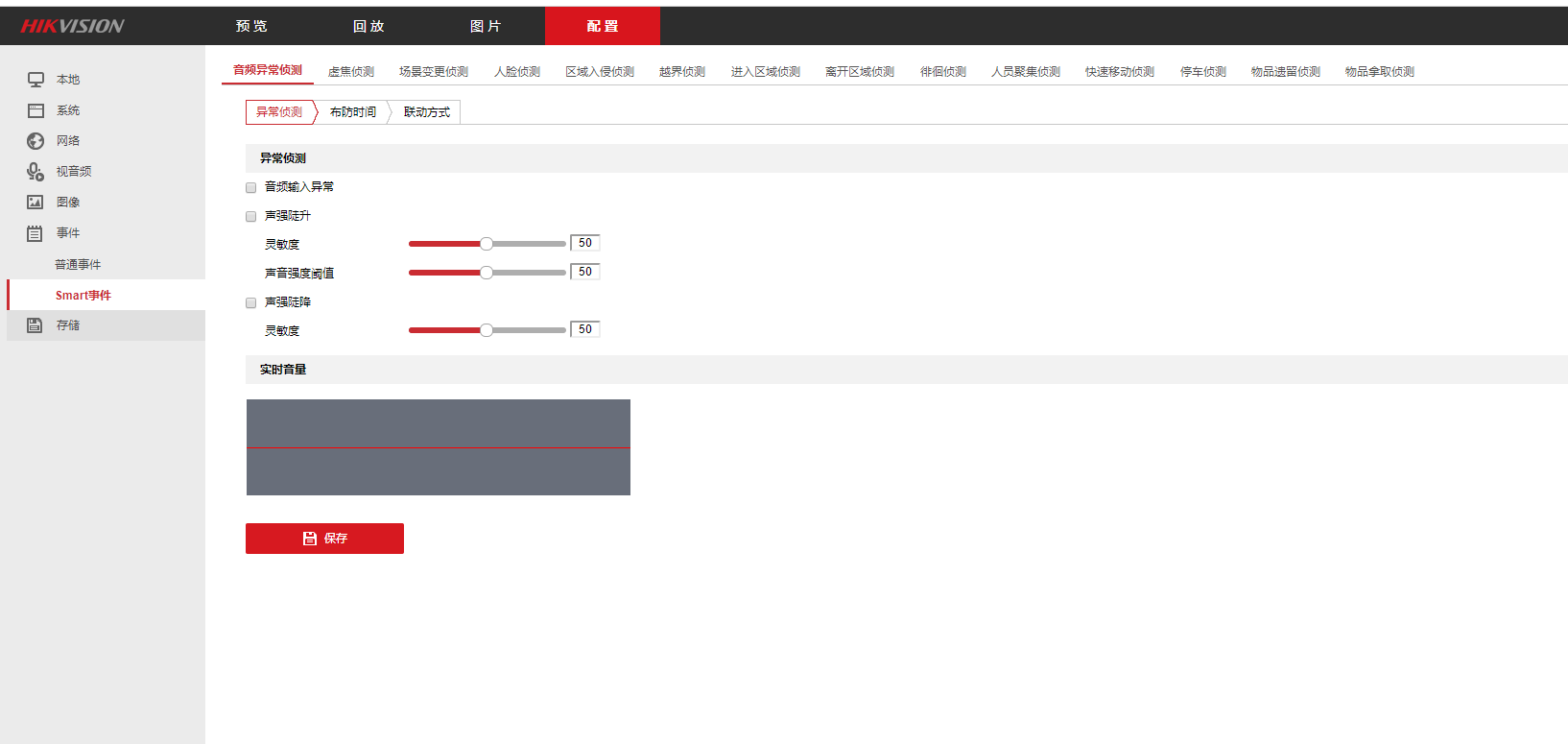This screenshot has height=744, width=1568.
Task: Click the 网络 globe icon
Action: coord(36,141)
